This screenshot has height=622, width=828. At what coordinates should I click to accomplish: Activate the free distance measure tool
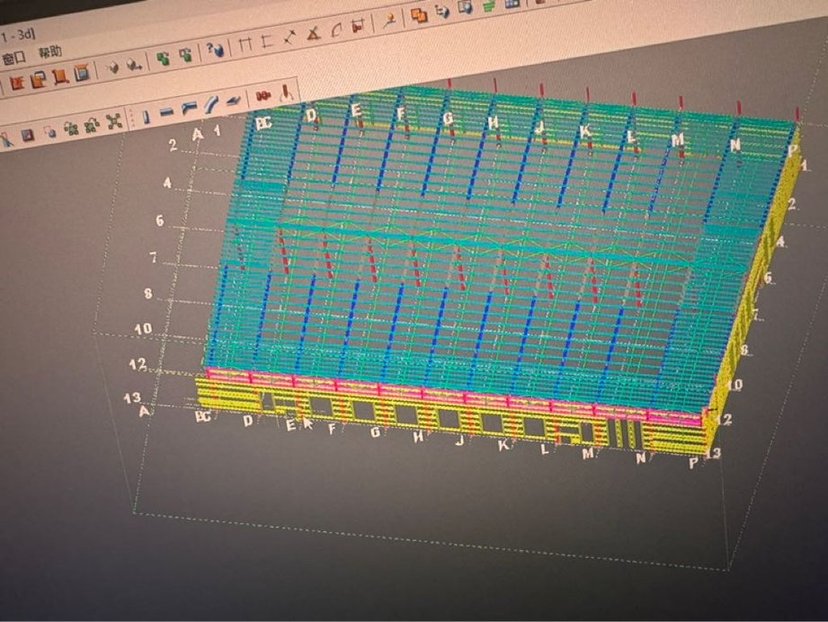pyautogui.click(x=289, y=37)
